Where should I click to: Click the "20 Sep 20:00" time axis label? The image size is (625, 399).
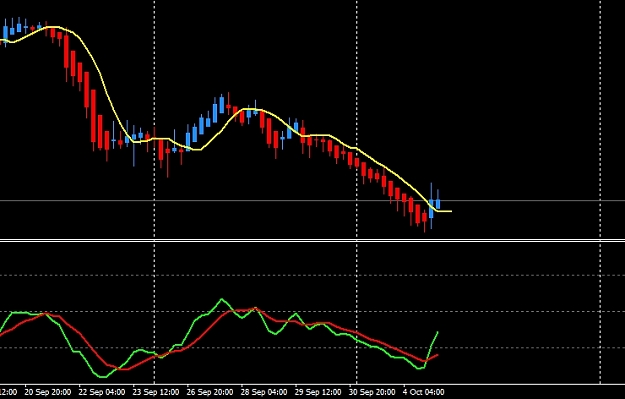click(x=48, y=392)
